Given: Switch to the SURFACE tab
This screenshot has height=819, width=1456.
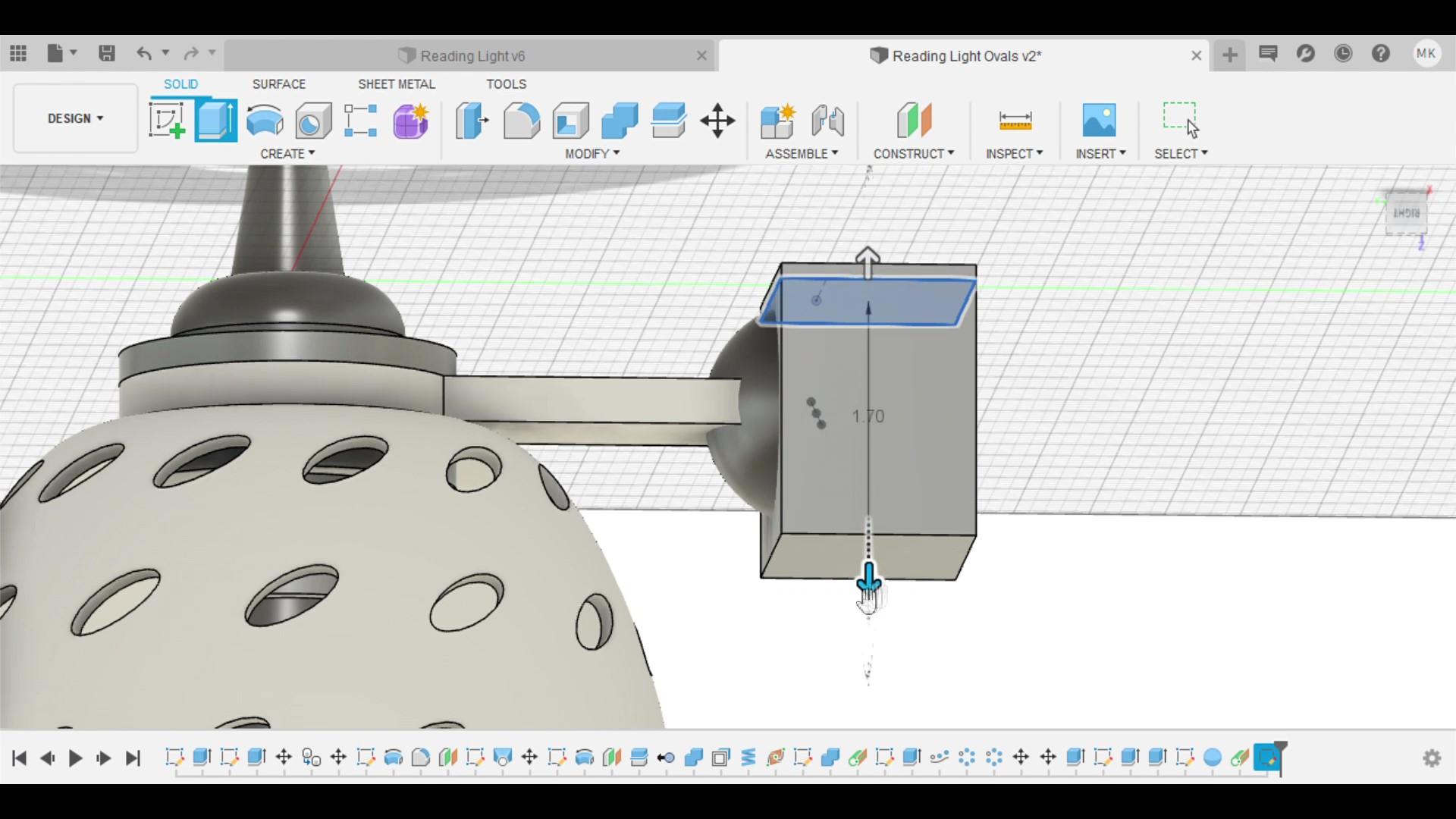Looking at the screenshot, I should coord(278,84).
